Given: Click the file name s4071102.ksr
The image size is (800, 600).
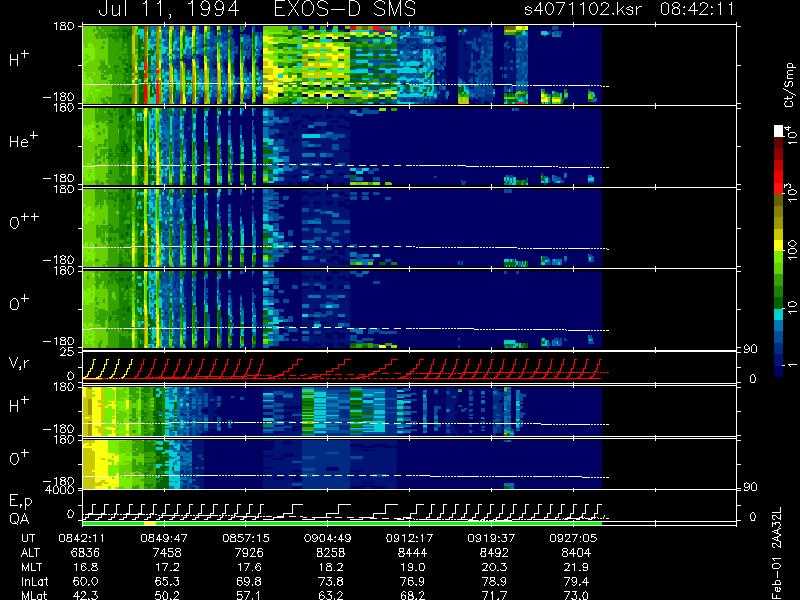Looking at the screenshot, I should coord(583,9).
